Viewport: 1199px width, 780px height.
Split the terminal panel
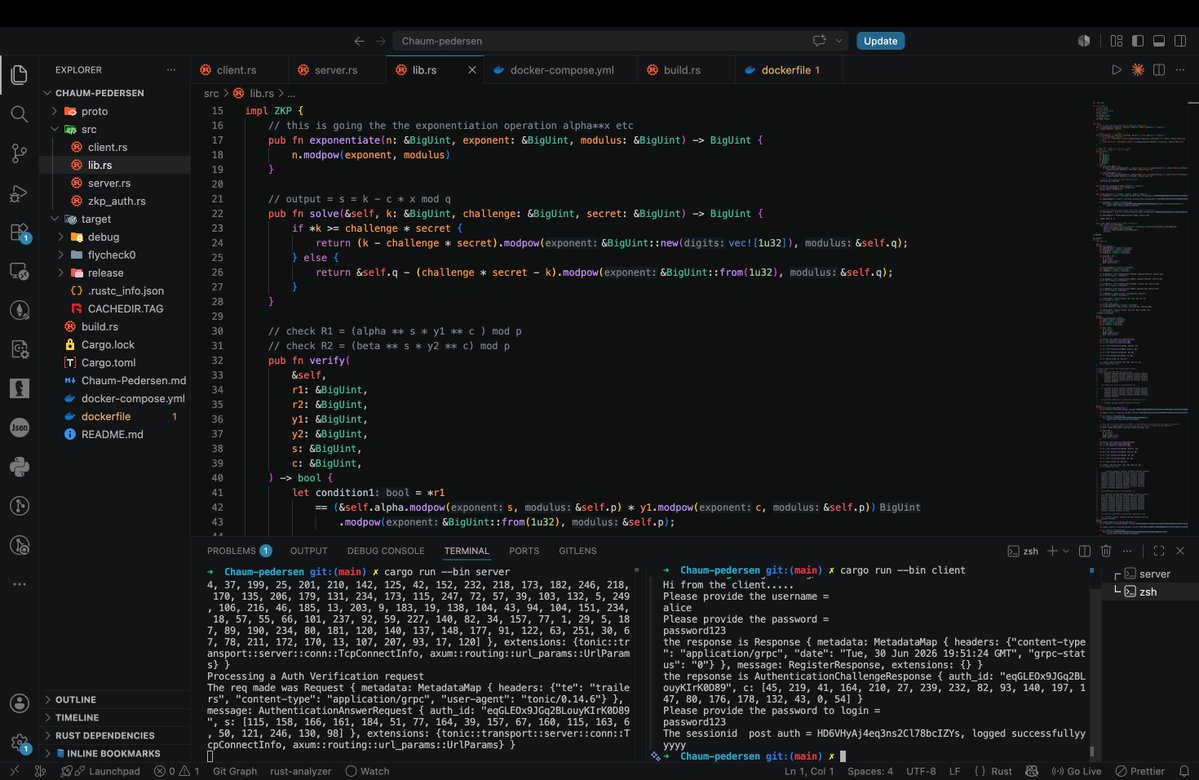coord(1084,551)
